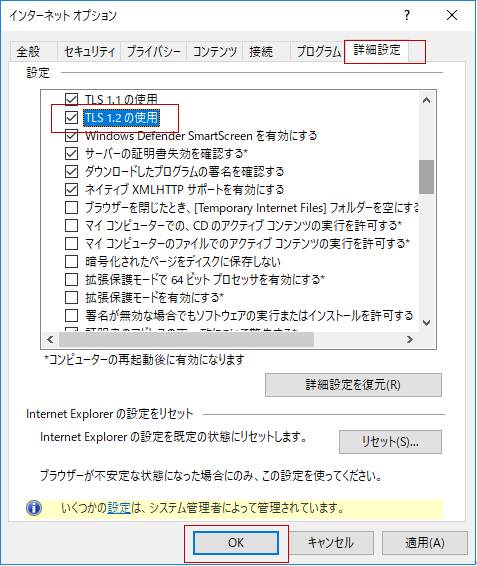This screenshot has height=566, width=477.
Task: Click the vertical scrollbar thumb in settings list
Action: click(426, 177)
